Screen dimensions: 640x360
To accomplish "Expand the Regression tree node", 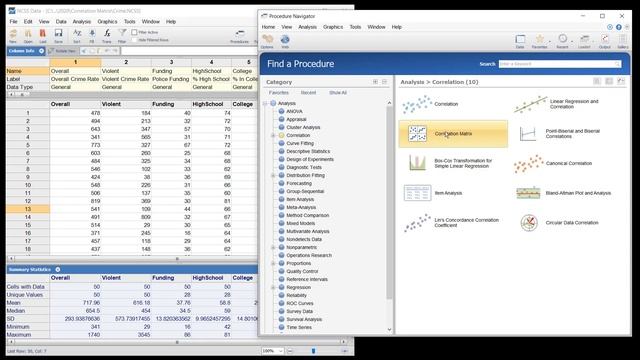I will (273, 287).
